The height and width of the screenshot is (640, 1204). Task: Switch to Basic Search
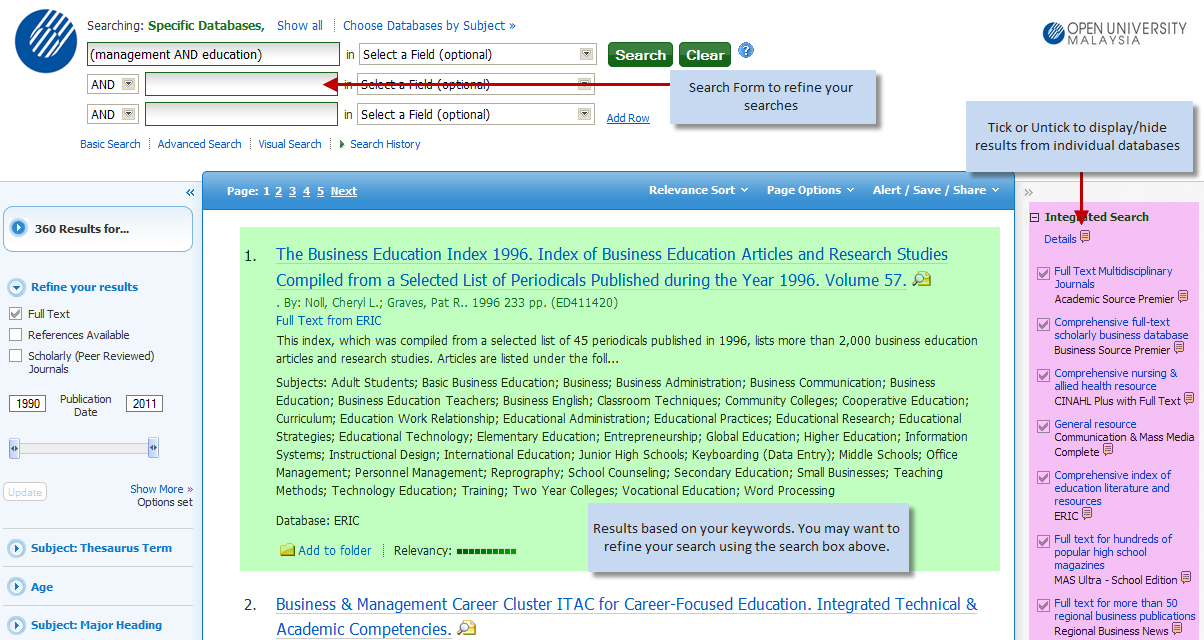point(110,144)
